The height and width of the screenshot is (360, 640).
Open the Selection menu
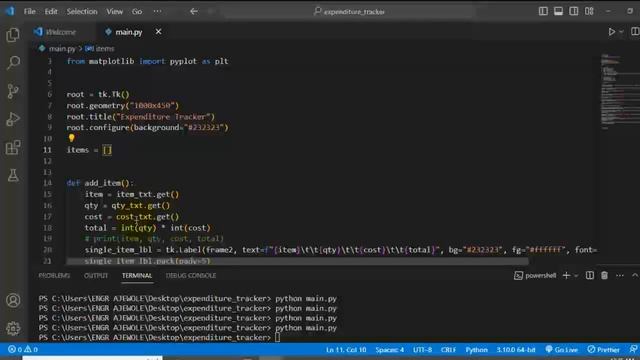(x=82, y=11)
